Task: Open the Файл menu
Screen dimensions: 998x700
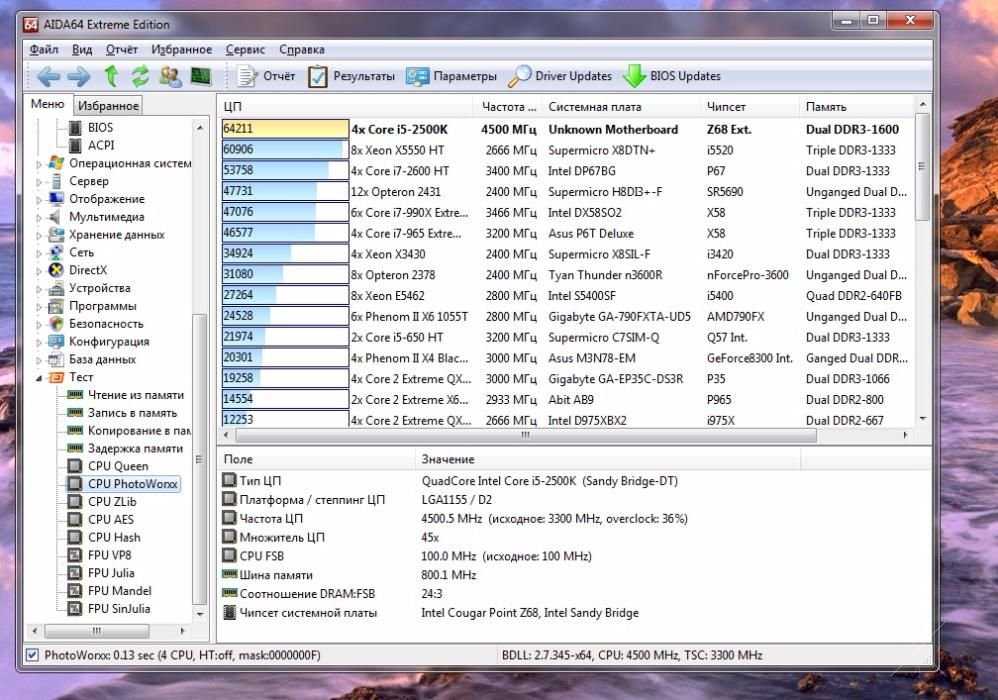Action: point(44,50)
